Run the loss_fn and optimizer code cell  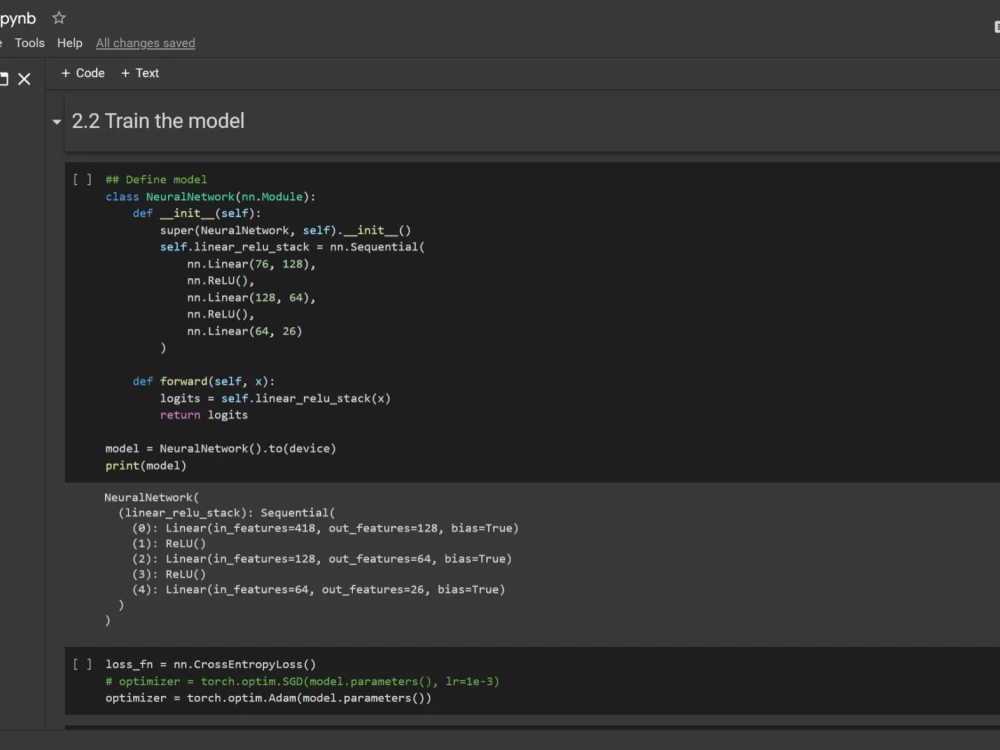pyautogui.click(x=83, y=663)
